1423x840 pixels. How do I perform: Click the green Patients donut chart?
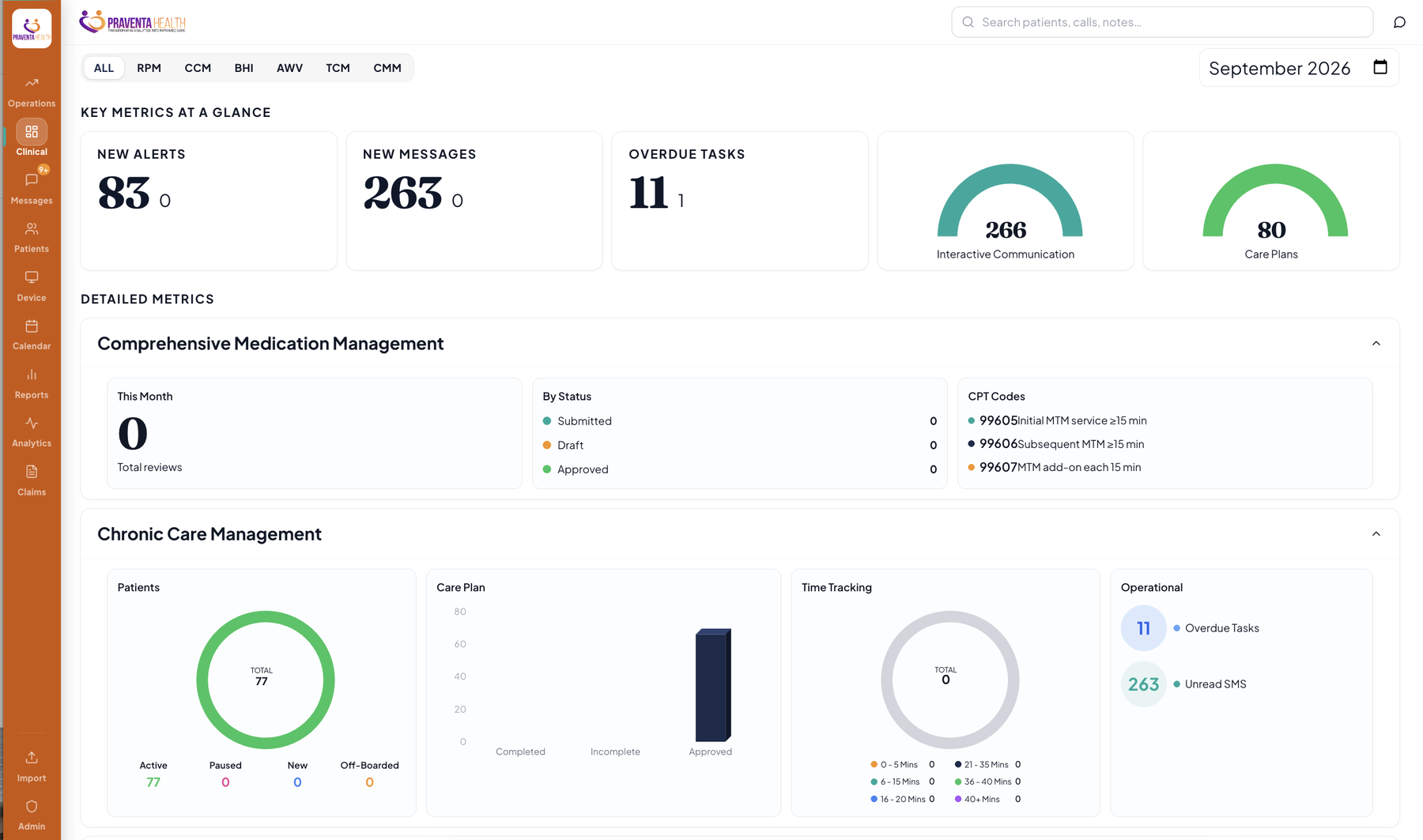pyautogui.click(x=265, y=680)
